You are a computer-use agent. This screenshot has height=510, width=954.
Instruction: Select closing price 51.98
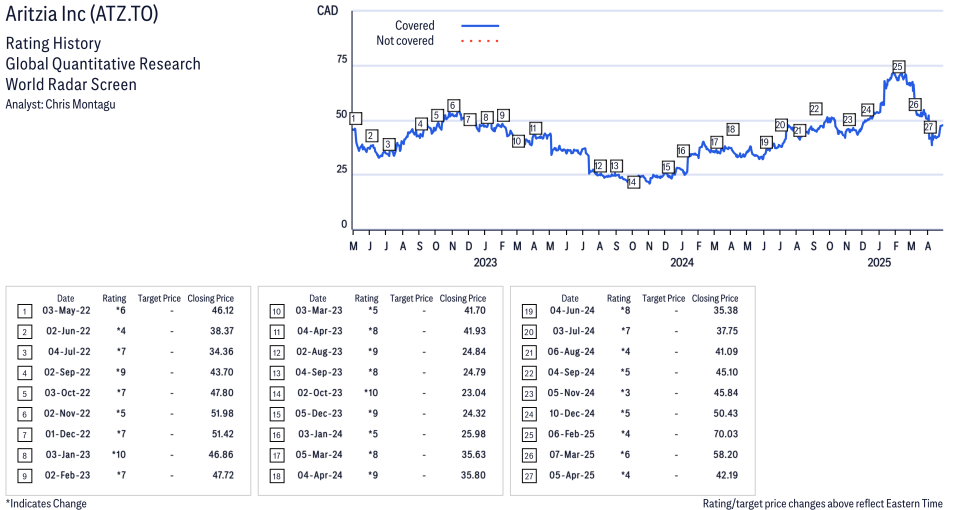tap(222, 413)
